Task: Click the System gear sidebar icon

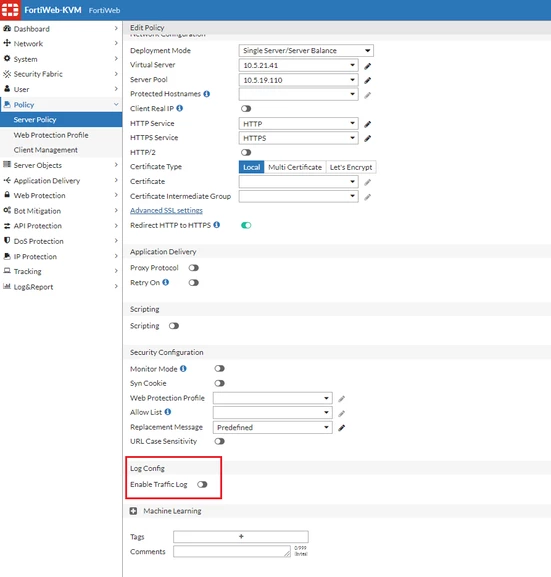Action: coord(7,59)
